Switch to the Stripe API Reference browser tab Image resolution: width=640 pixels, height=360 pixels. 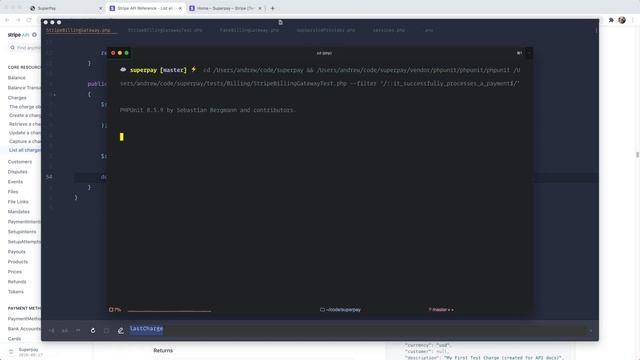[145, 8]
